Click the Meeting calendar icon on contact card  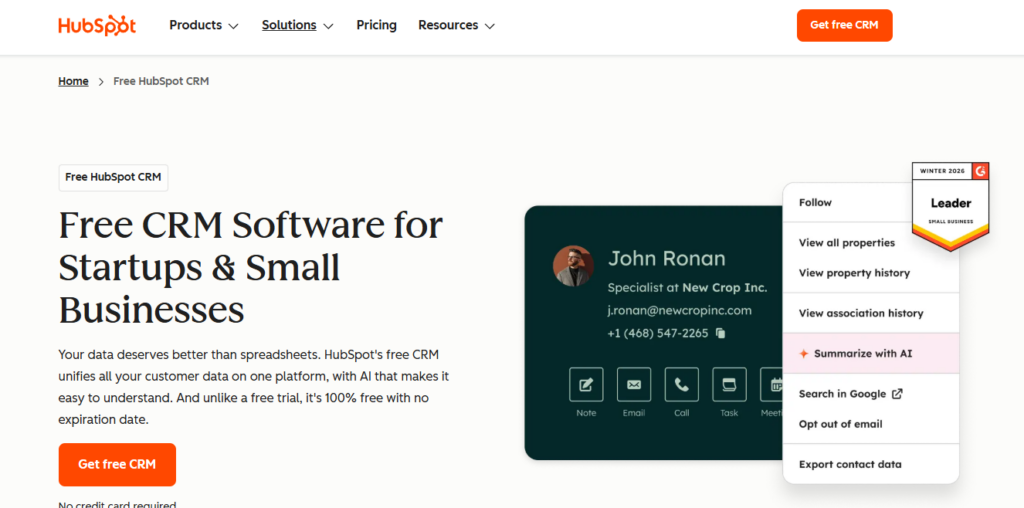tap(772, 385)
